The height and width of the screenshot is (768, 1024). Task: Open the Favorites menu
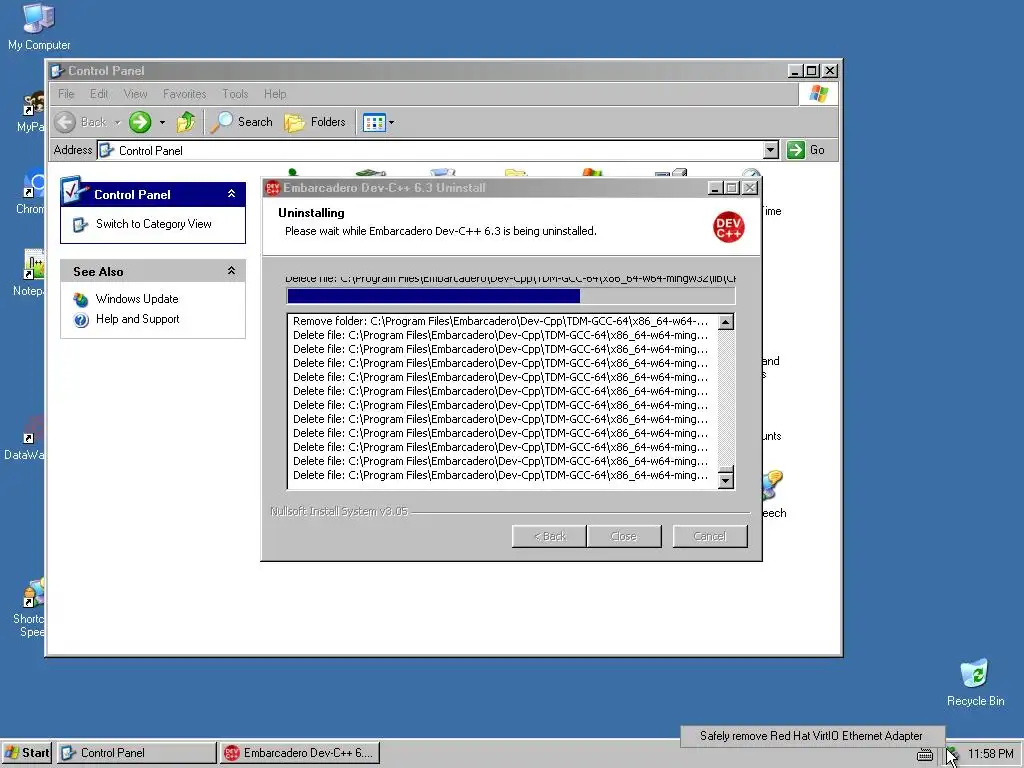point(184,94)
